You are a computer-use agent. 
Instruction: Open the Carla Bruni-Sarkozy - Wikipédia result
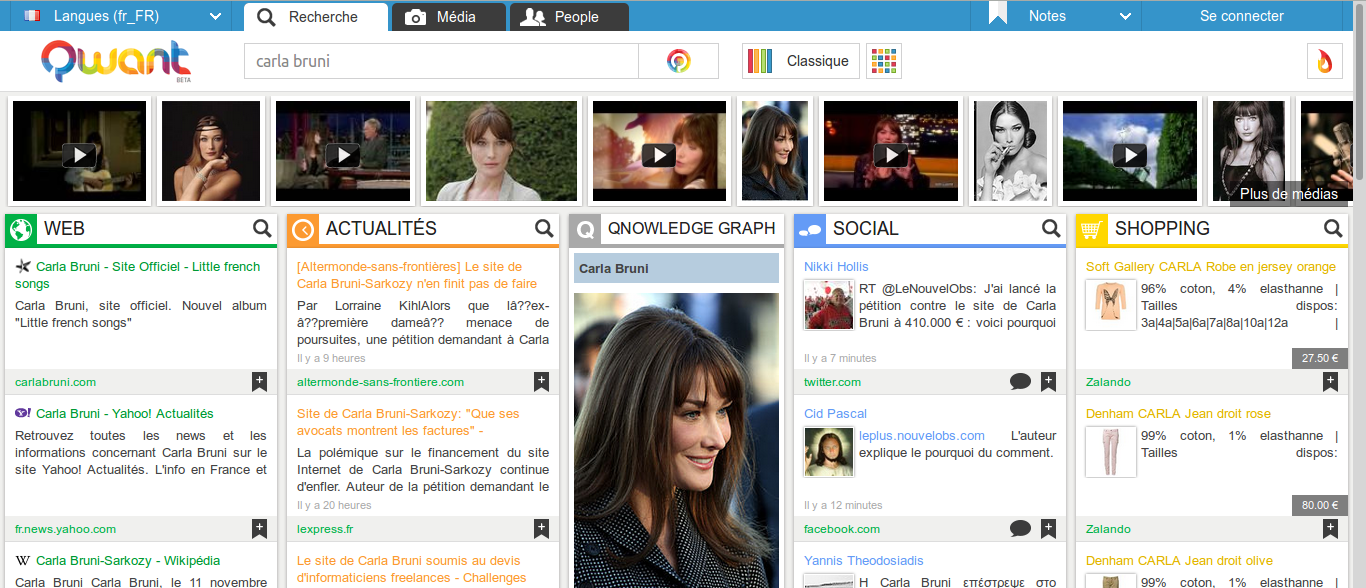coord(128,560)
